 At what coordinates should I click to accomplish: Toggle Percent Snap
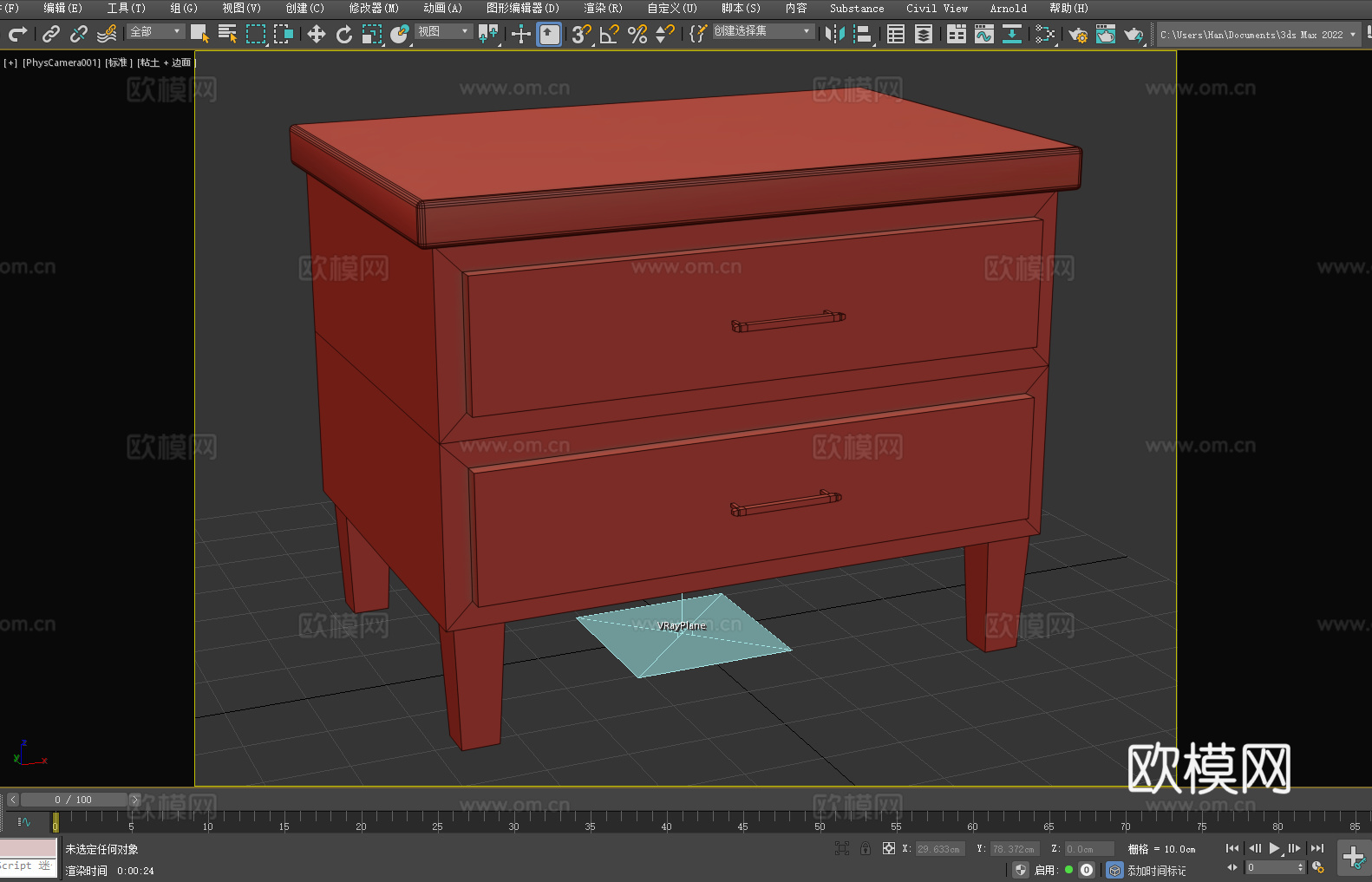[637, 34]
